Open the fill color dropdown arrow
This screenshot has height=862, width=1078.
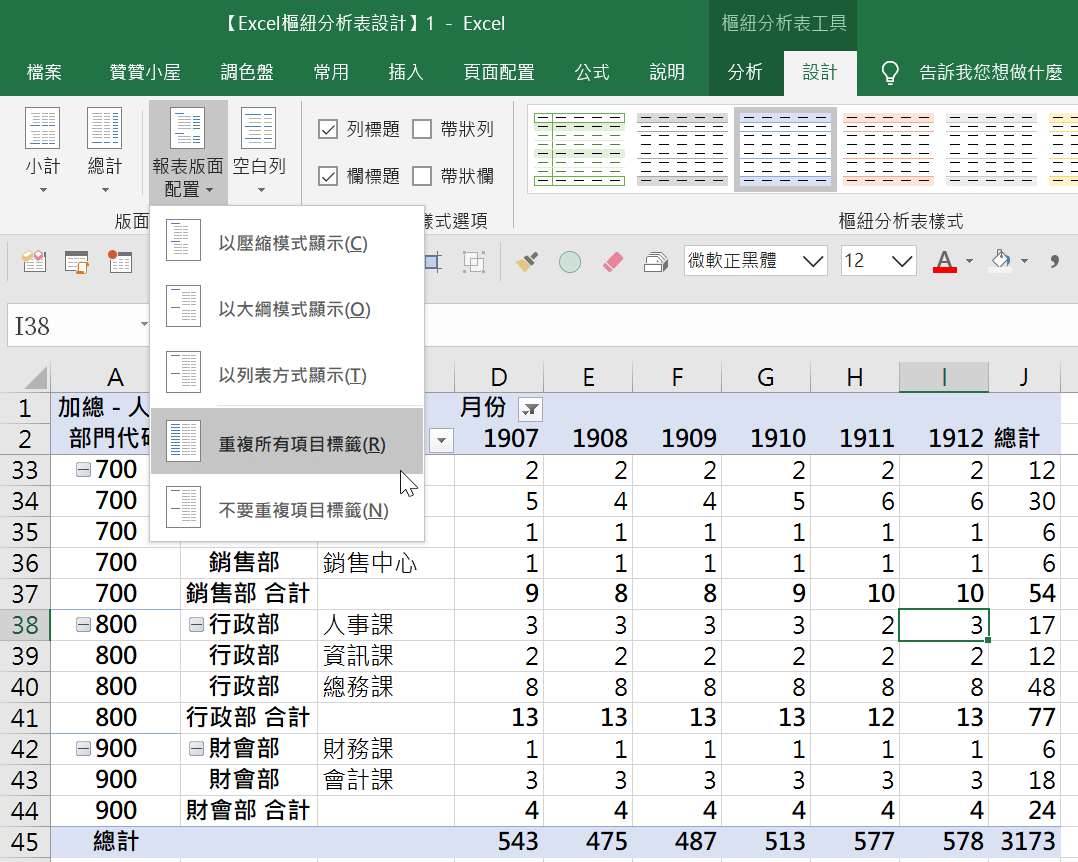coord(1024,261)
